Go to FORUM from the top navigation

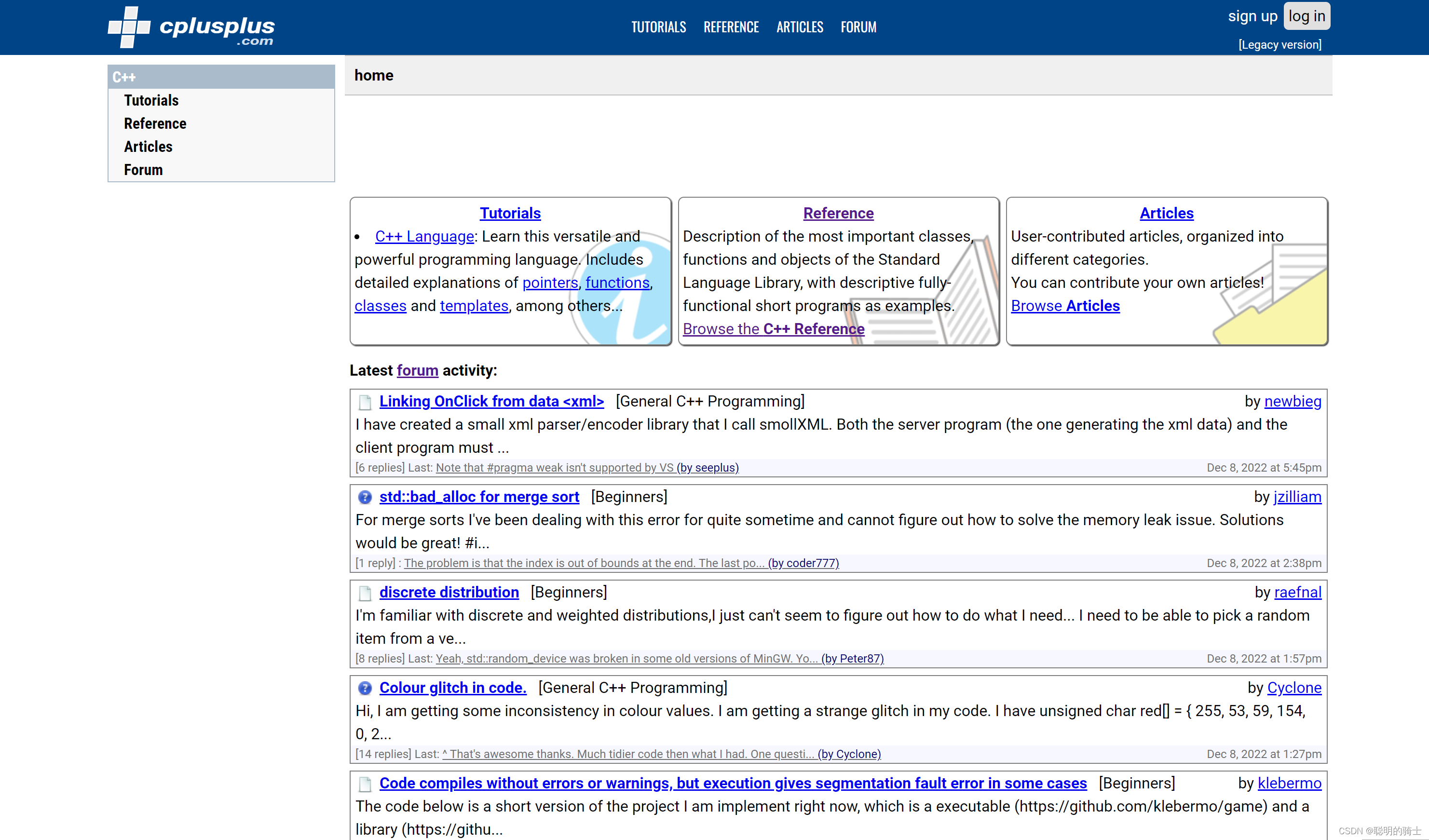click(x=858, y=27)
